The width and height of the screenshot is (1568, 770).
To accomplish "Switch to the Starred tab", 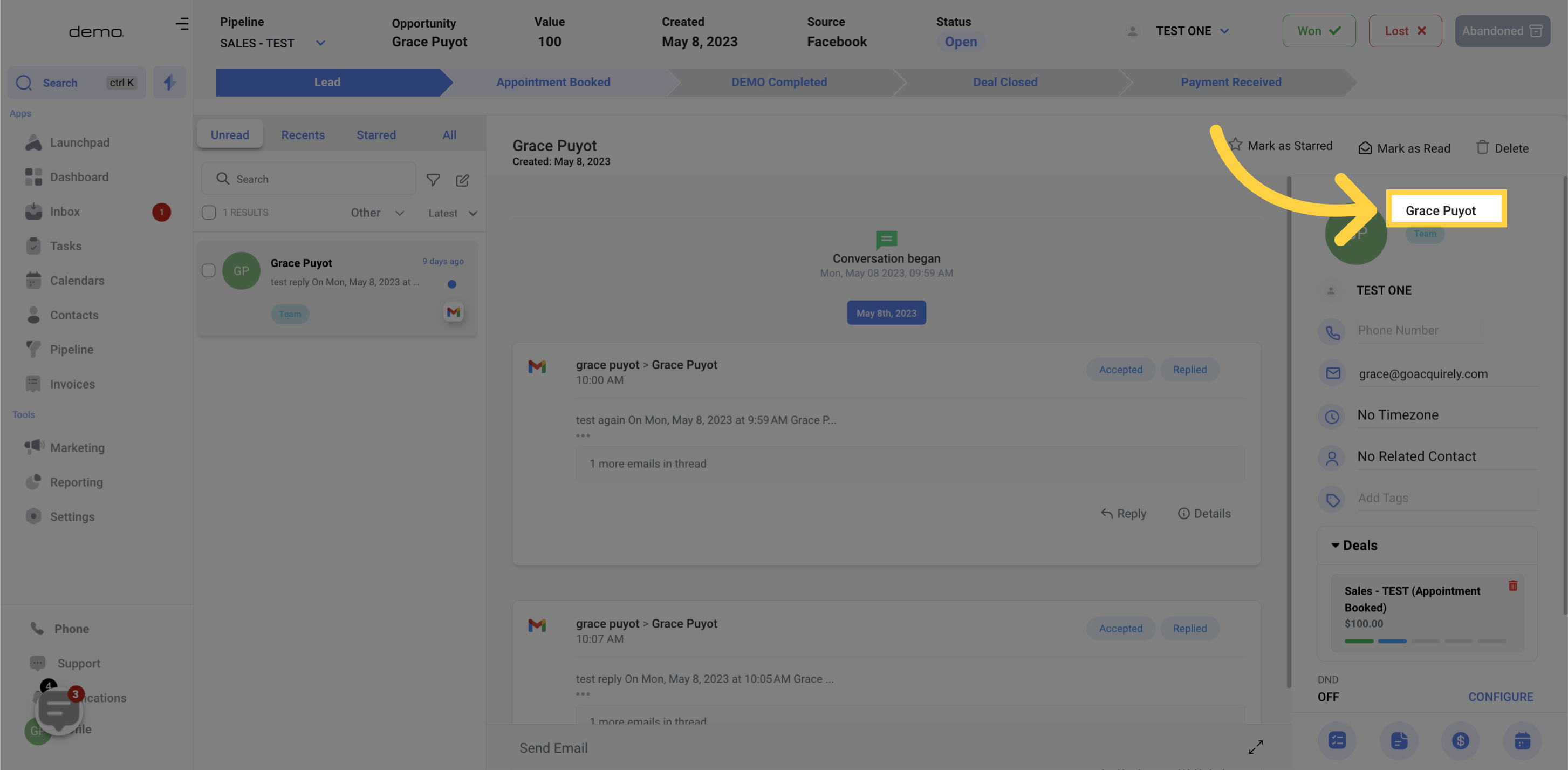I will click(x=376, y=135).
